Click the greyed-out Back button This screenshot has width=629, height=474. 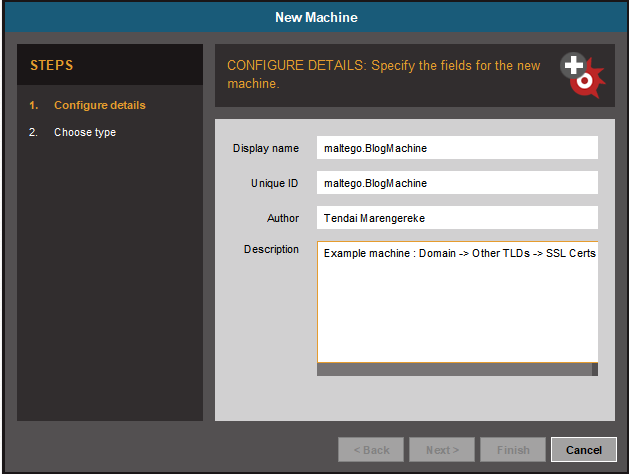point(371,450)
